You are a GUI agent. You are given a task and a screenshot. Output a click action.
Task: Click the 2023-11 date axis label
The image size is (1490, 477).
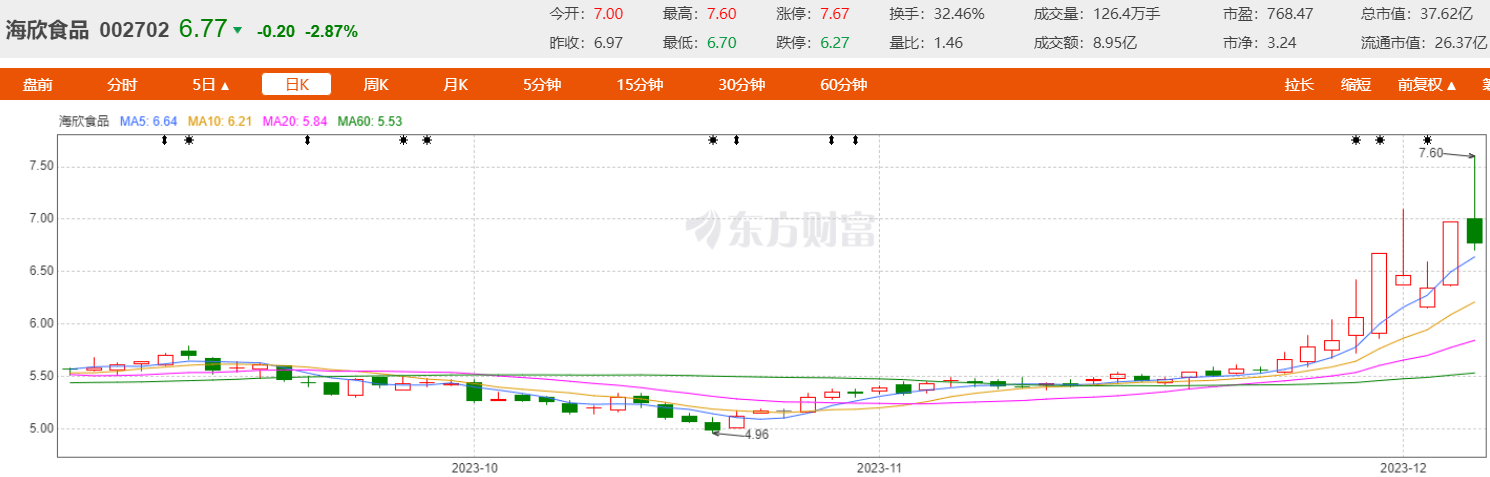(x=880, y=467)
